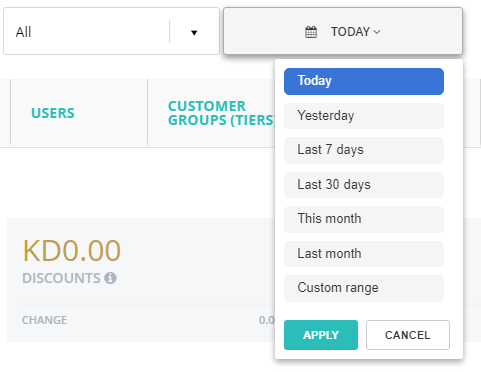The height and width of the screenshot is (372, 481).
Task: Click the KD0.00 discounts amount
Action: click(x=72, y=250)
